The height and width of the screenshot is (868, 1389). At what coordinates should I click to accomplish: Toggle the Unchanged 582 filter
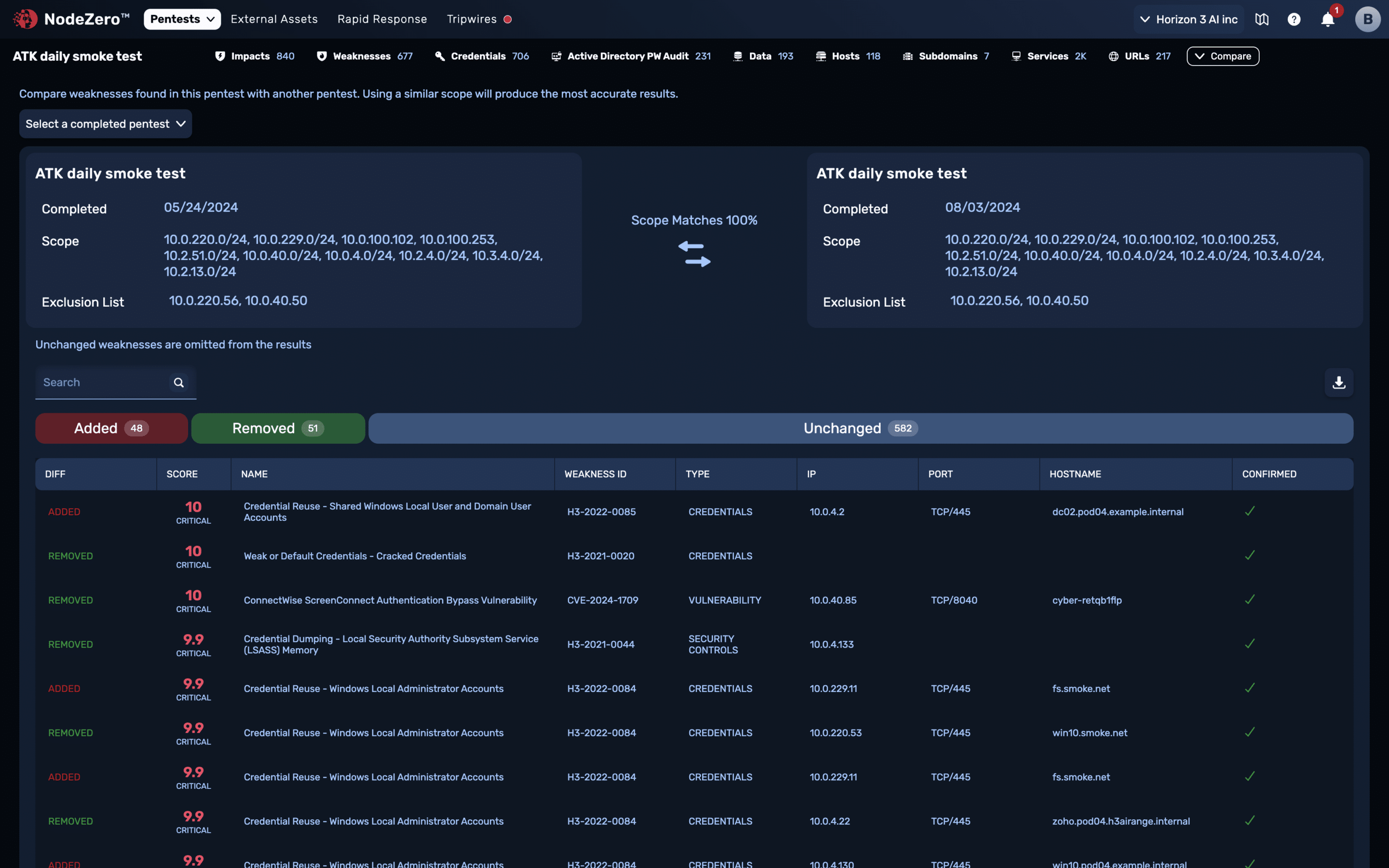859,428
